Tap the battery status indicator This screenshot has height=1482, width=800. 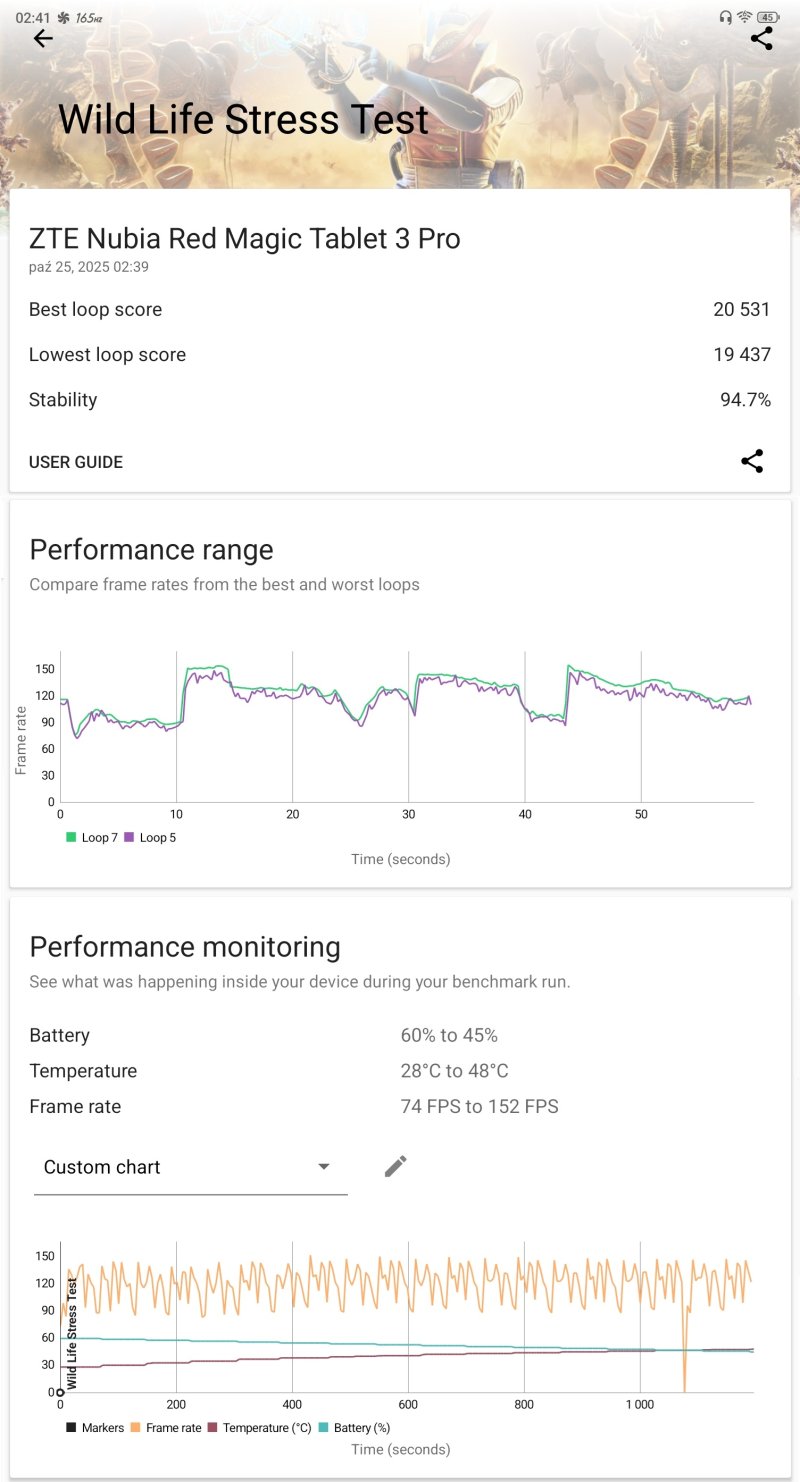(x=768, y=17)
